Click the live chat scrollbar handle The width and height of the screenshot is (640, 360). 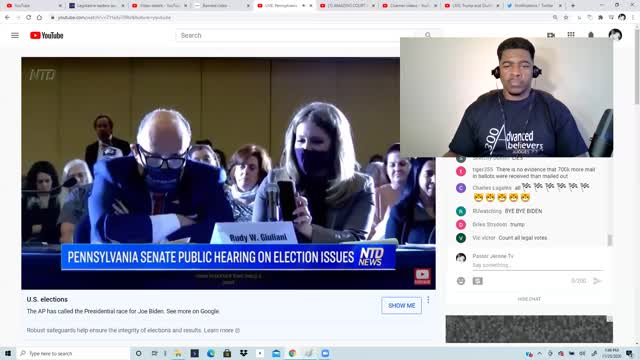tap(609, 240)
